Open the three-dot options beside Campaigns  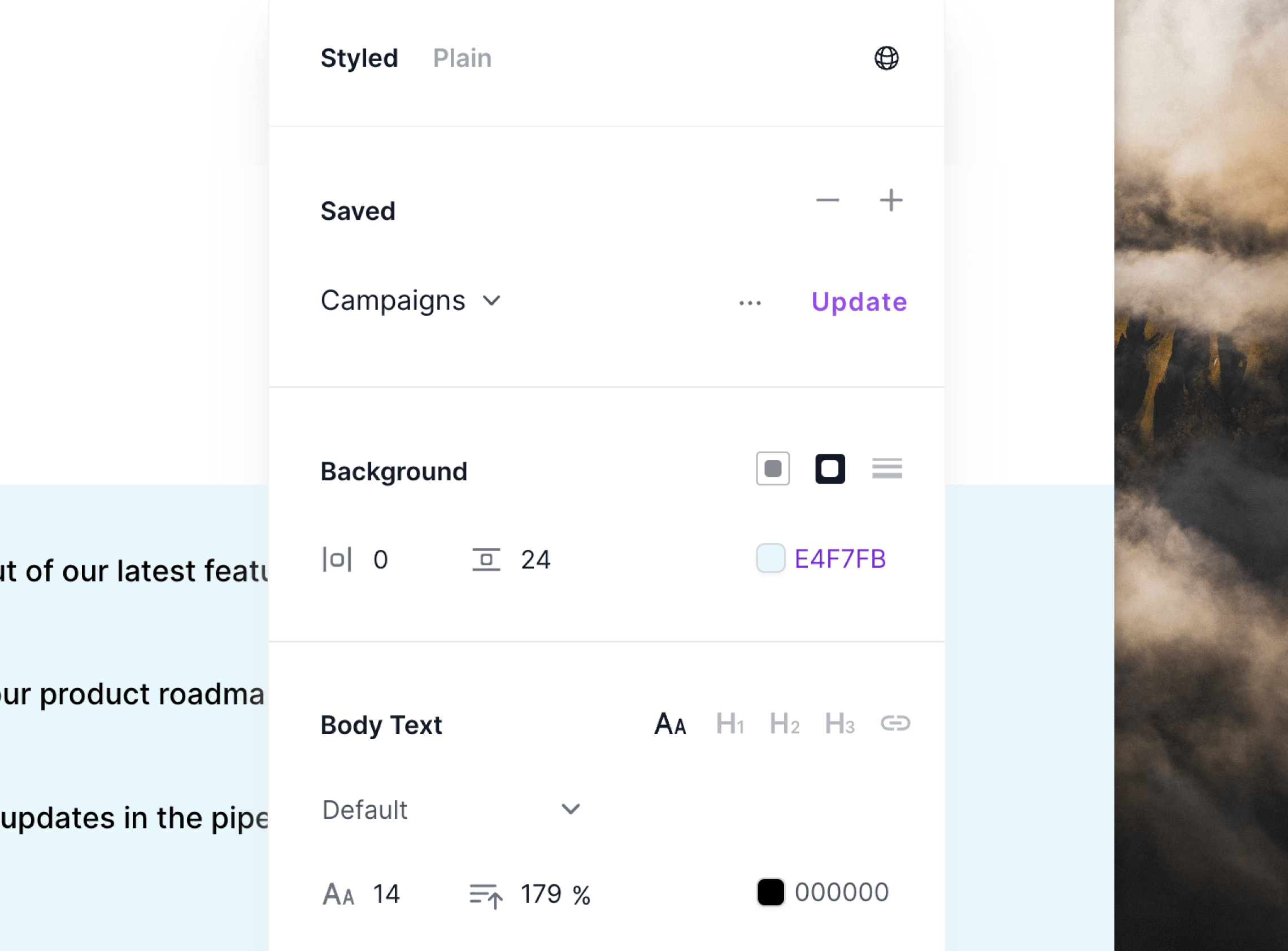tap(750, 303)
